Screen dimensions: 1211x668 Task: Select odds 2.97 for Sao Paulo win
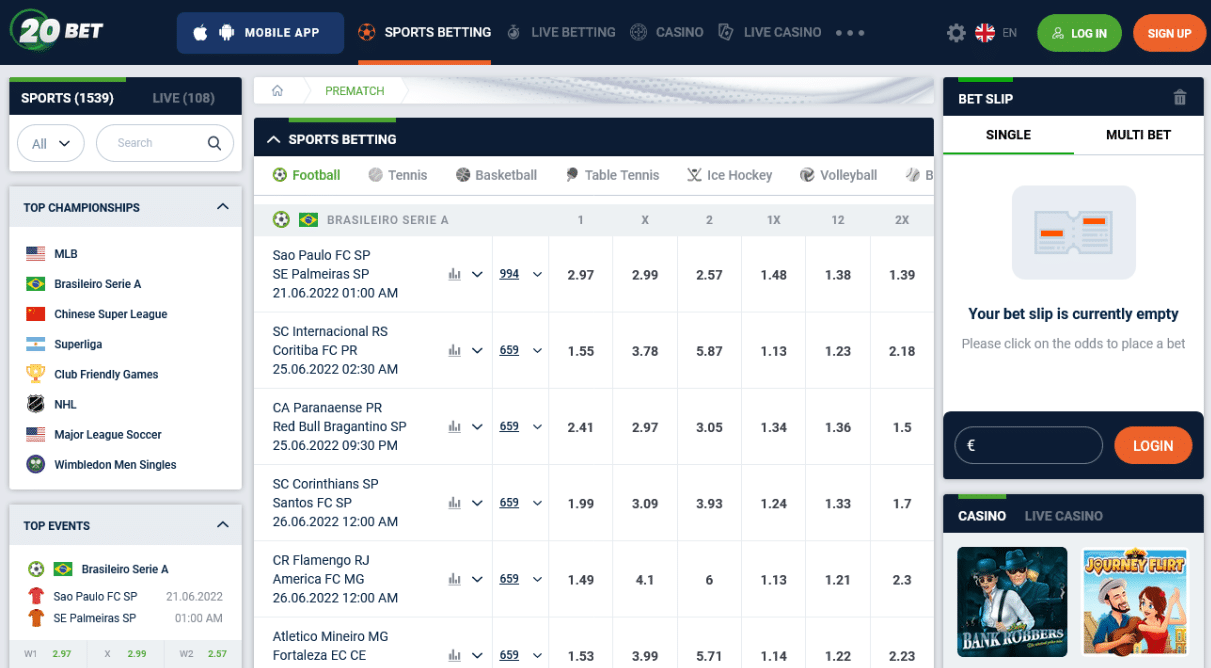pyautogui.click(x=581, y=275)
